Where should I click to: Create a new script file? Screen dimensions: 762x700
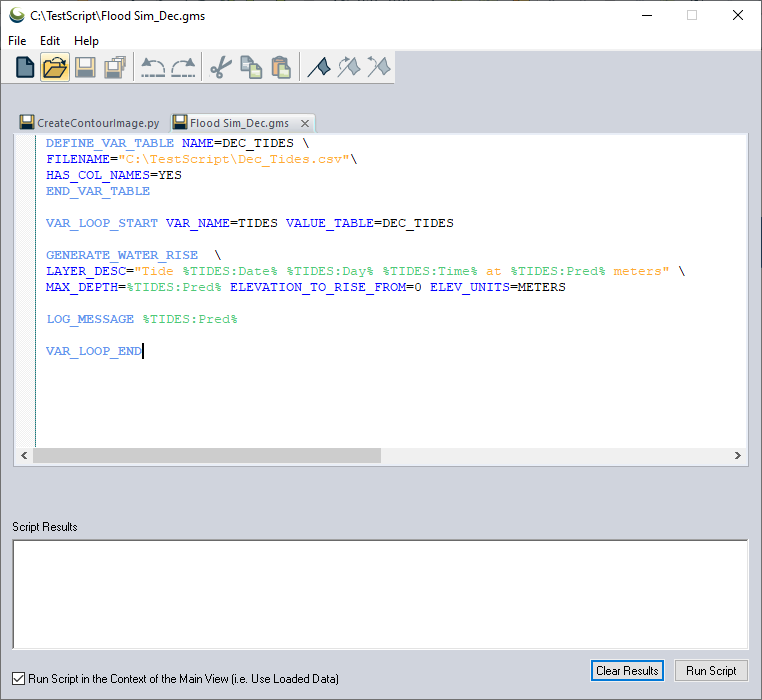(25, 68)
